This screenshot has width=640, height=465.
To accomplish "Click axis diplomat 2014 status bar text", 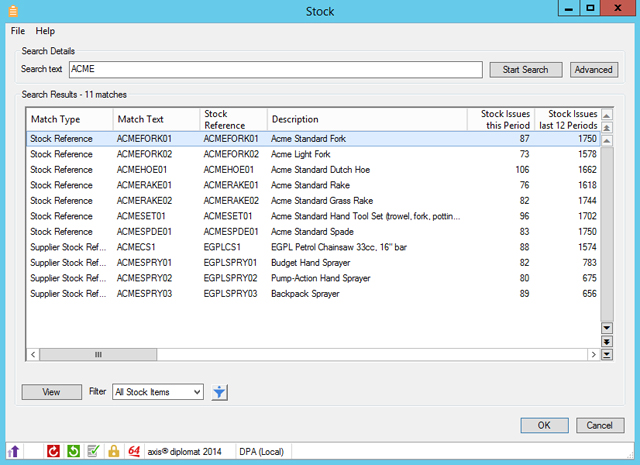I will tap(184, 452).
